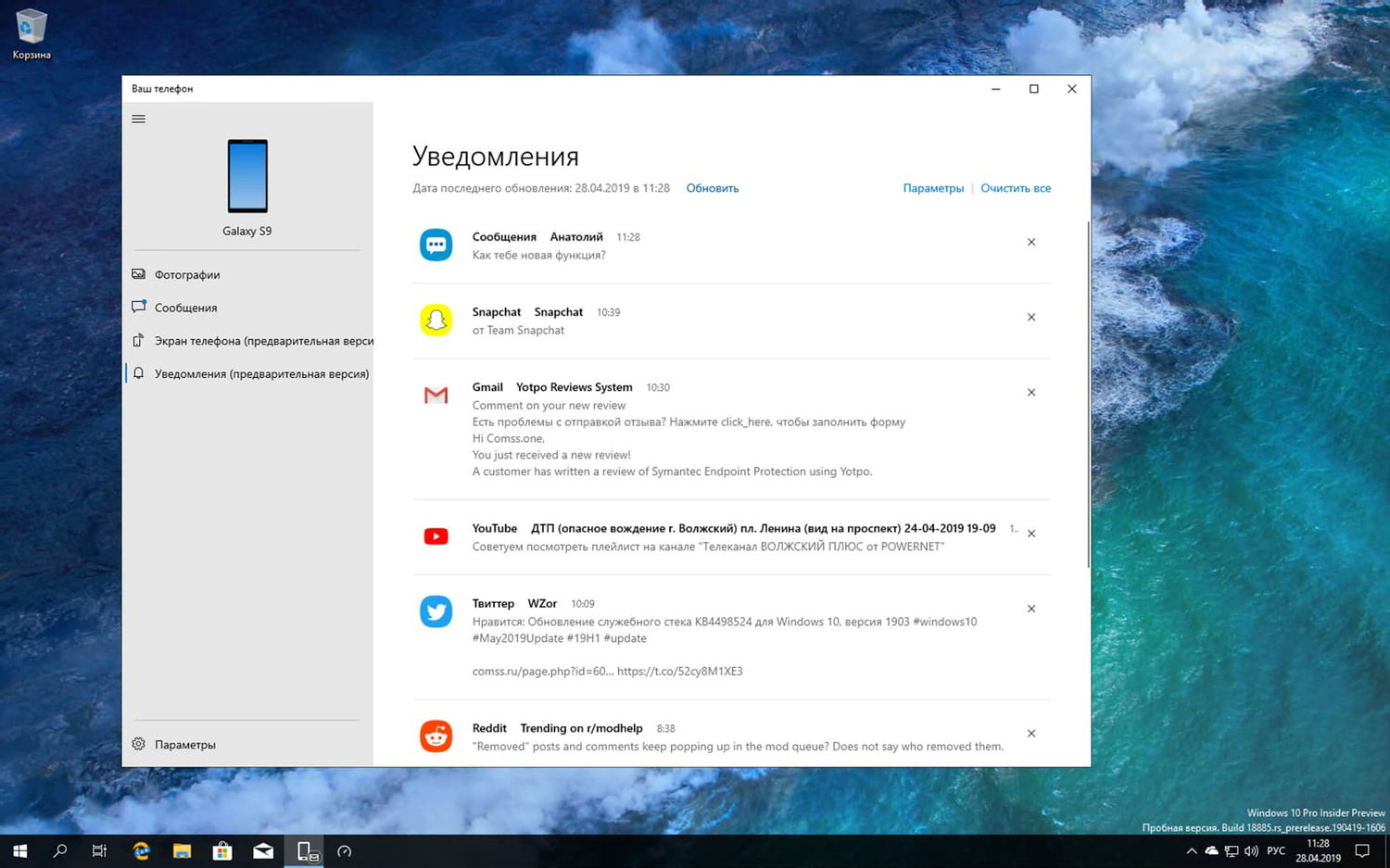
Task: Open Параметры from the top right
Action: click(x=933, y=188)
